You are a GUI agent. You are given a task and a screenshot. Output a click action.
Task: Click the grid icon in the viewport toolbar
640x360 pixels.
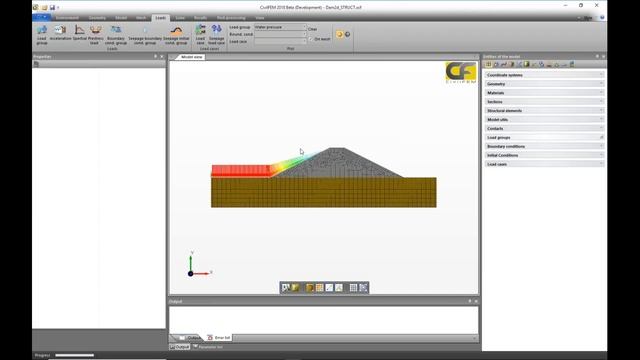pyautogui.click(x=353, y=288)
